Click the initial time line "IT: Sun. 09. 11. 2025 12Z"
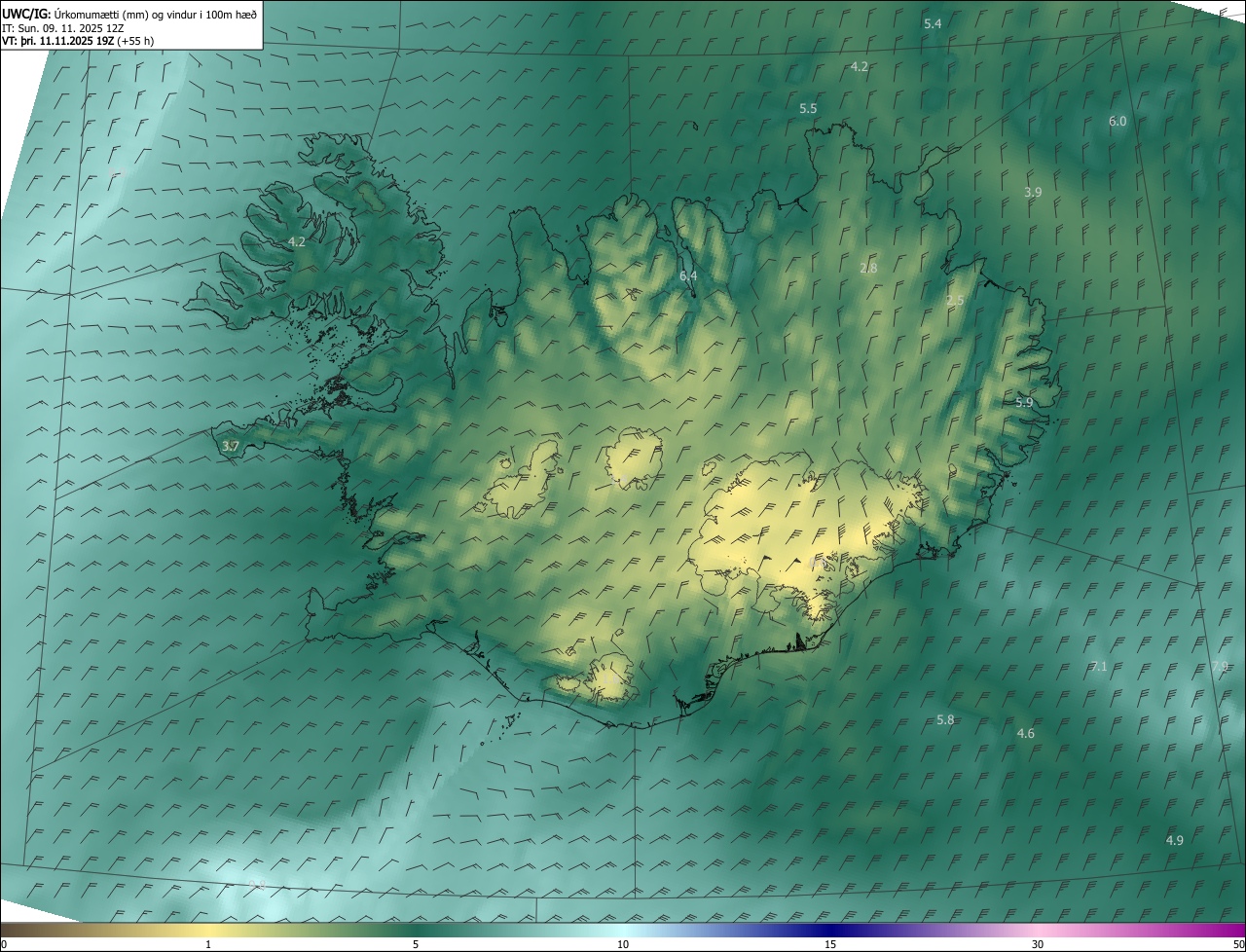This screenshot has width=1246, height=952. point(63,28)
